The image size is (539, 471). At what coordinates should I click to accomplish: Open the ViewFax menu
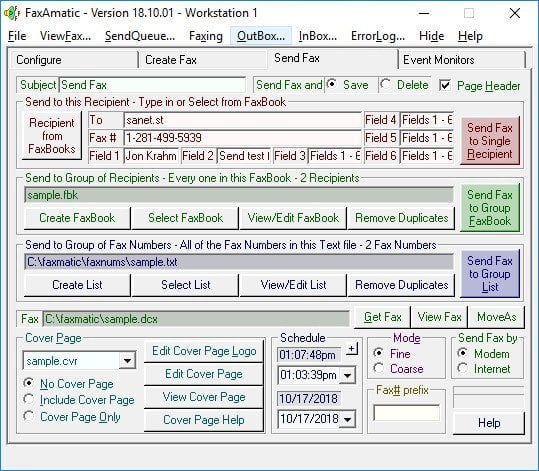[x=65, y=36]
